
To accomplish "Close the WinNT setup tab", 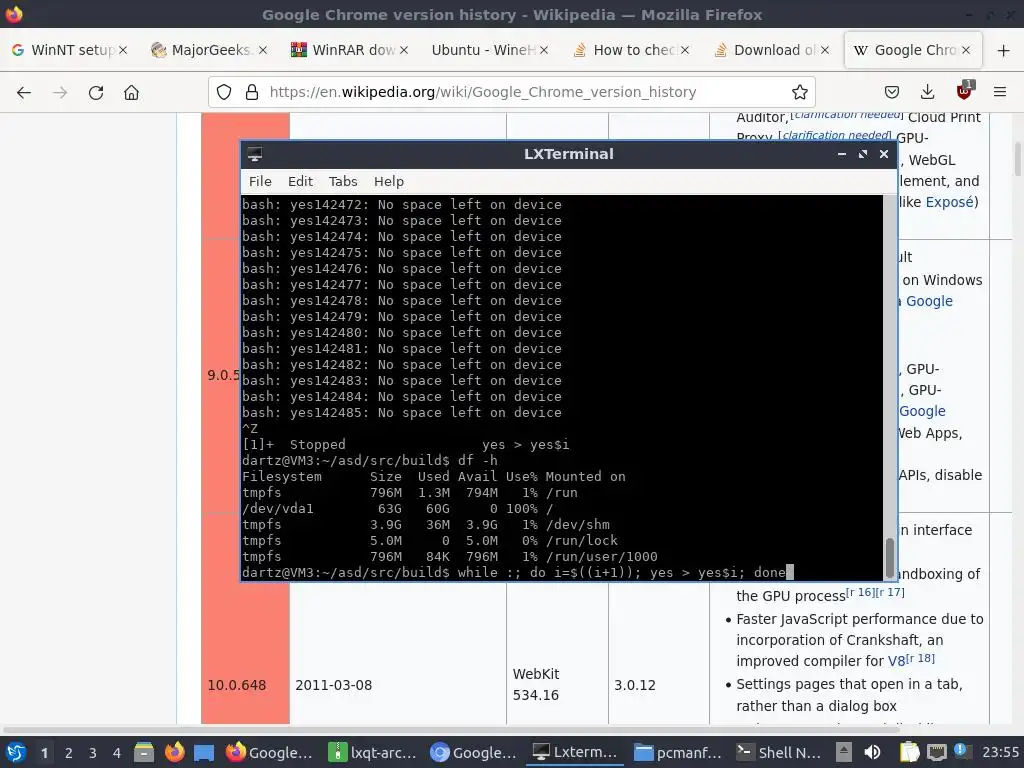I will click(x=123, y=50).
